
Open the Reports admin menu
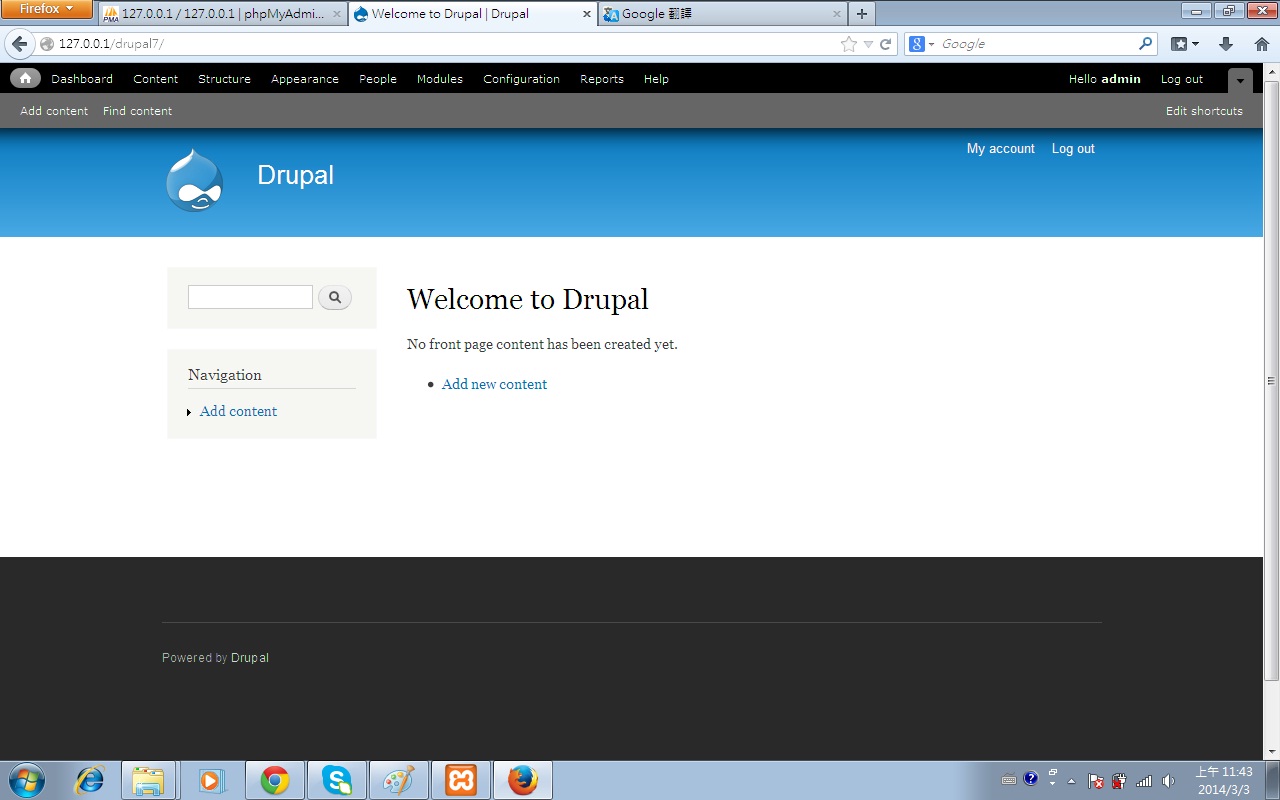pos(602,79)
